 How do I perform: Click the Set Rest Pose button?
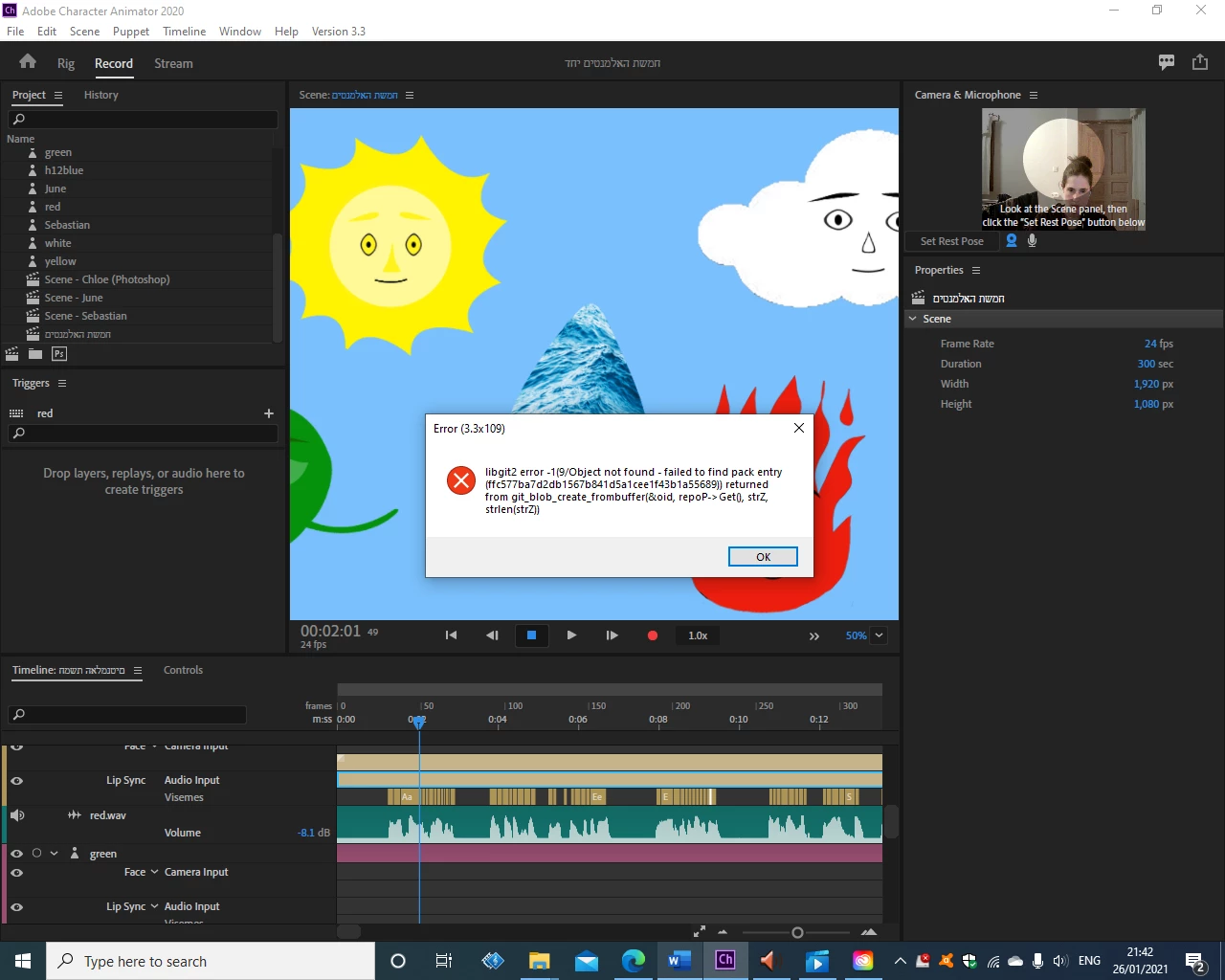coord(951,241)
